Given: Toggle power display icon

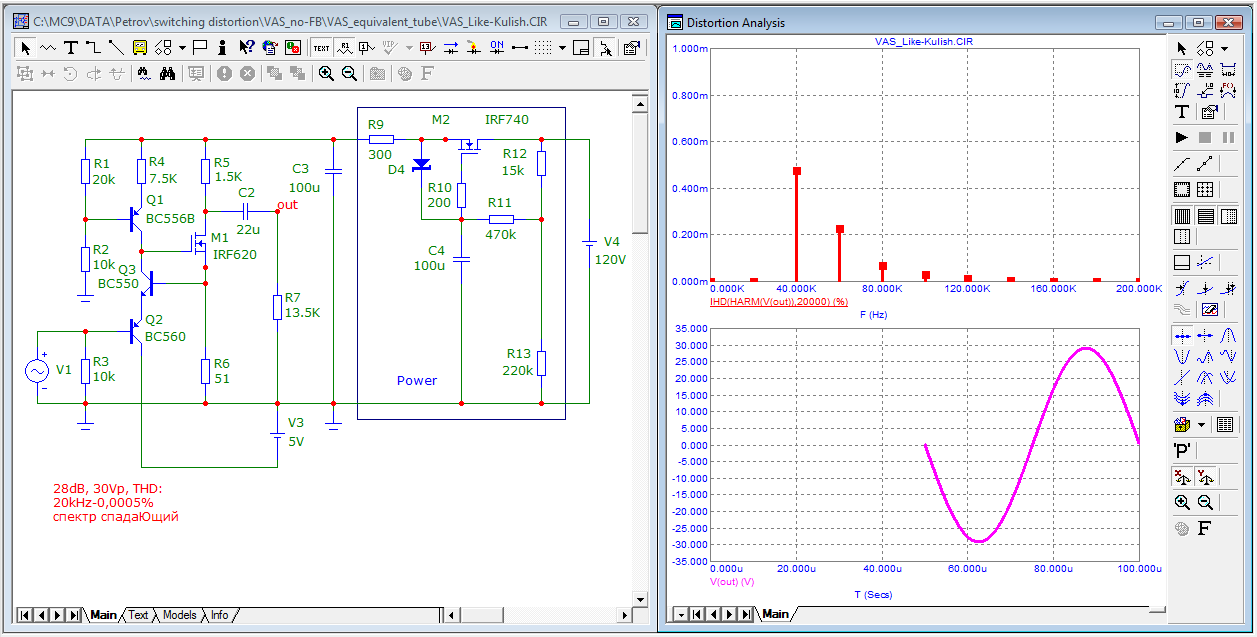Looking at the screenshot, I should click(473, 48).
